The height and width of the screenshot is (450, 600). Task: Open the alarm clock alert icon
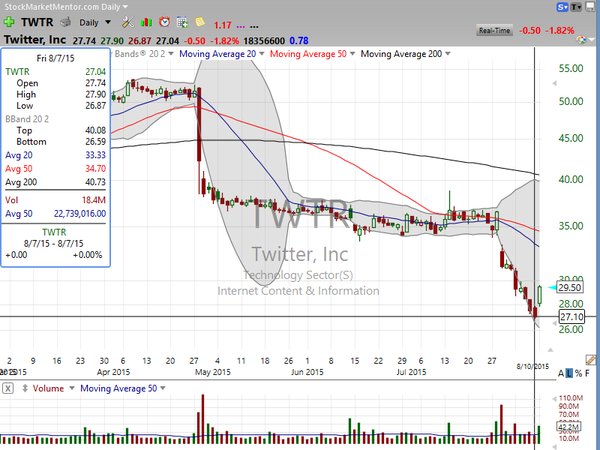point(165,22)
